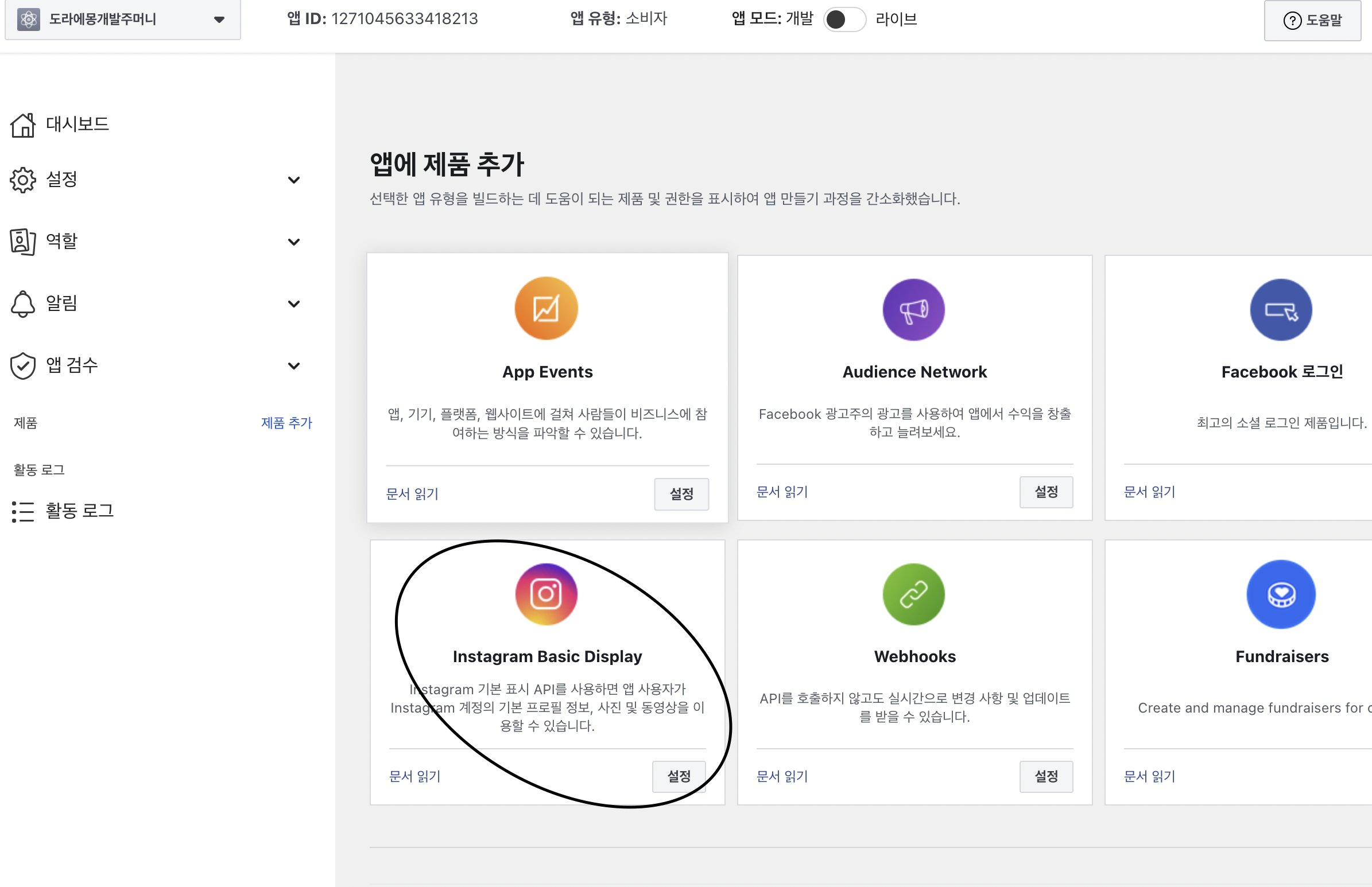Click the 도움말 help button
Viewport: 1372px width, 887px height.
1312,21
